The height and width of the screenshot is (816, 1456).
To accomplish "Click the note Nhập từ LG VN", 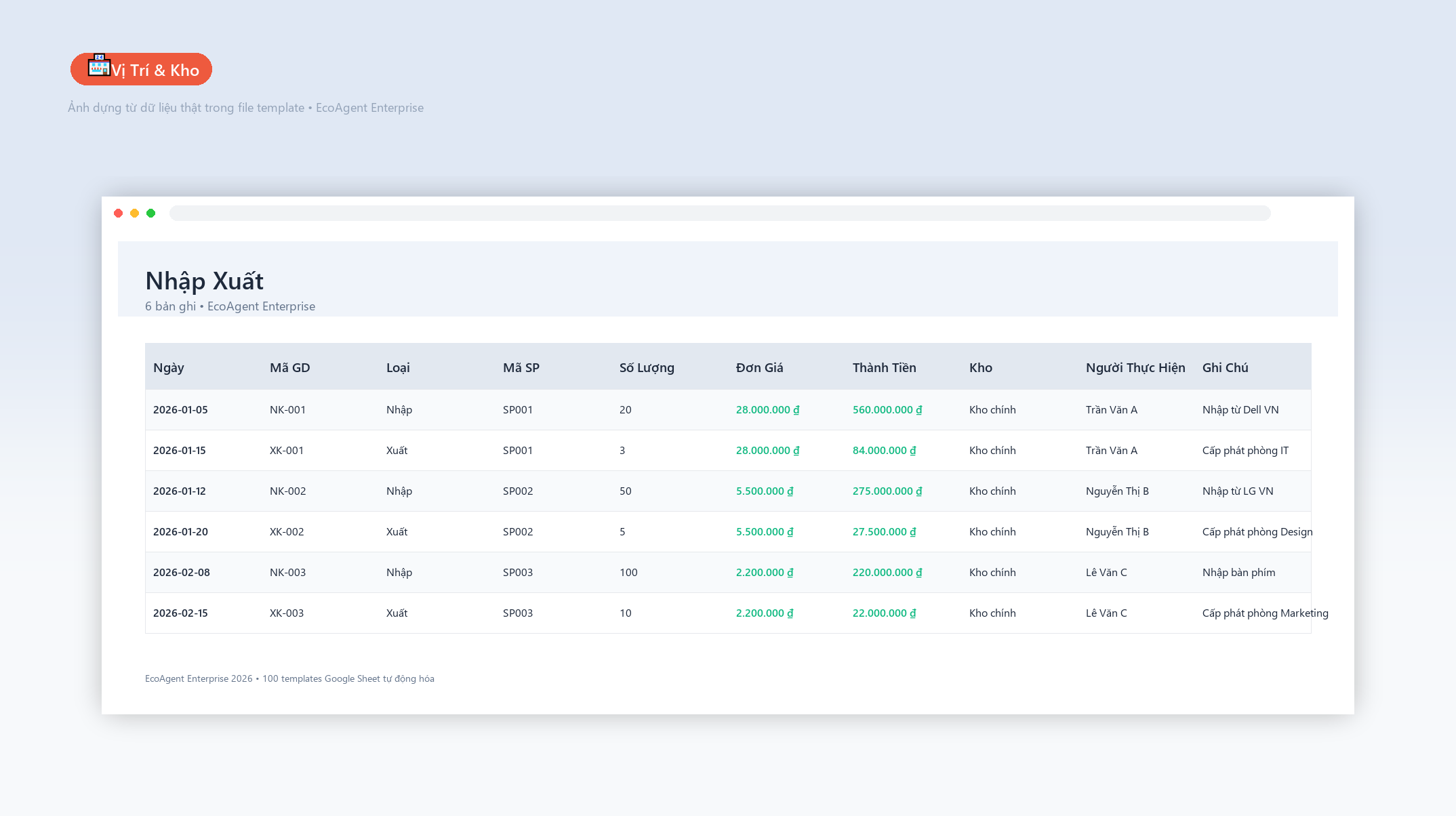I will coord(1238,491).
